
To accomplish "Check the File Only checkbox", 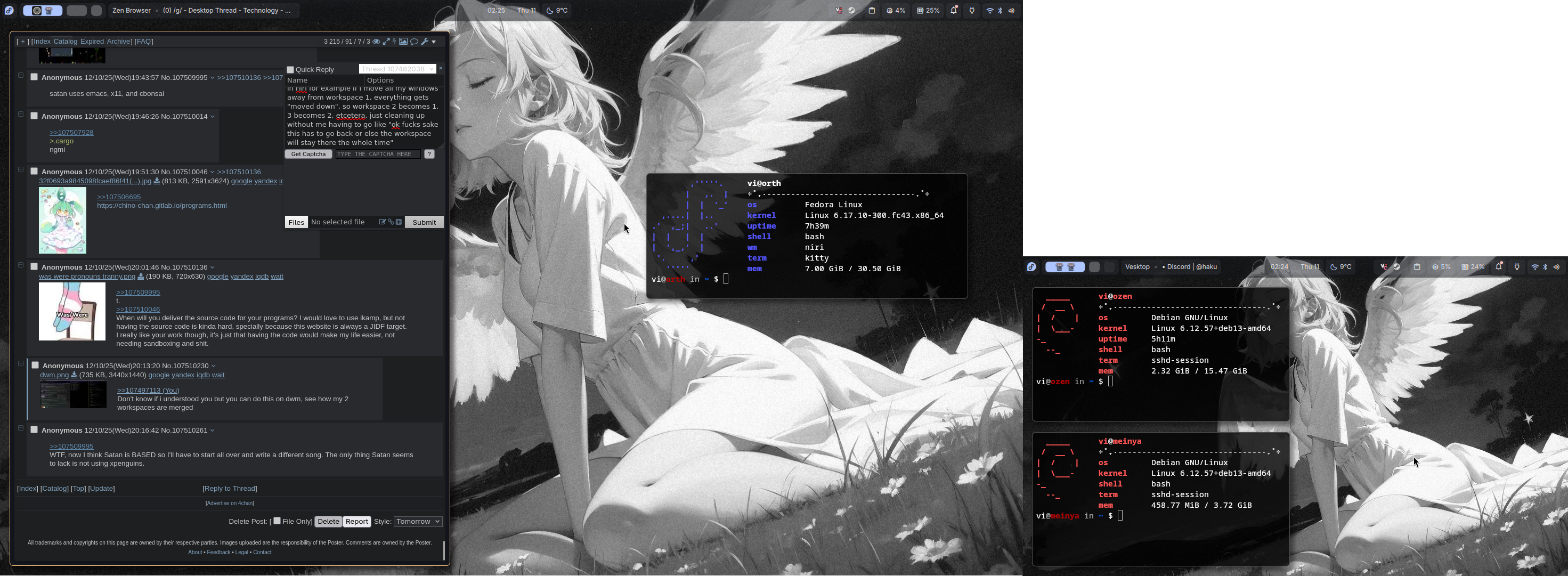I will (x=277, y=521).
